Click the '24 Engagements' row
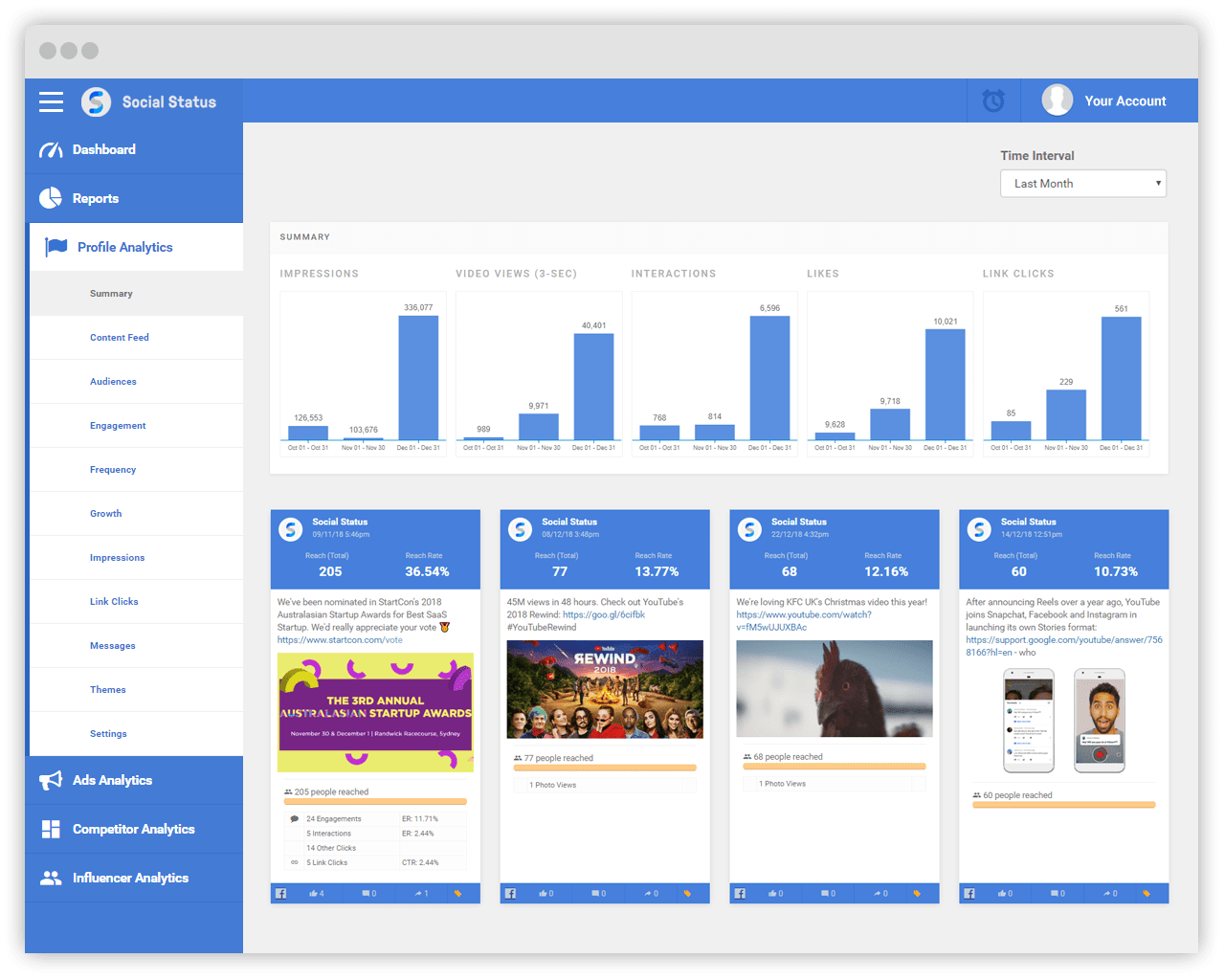1225x980 pixels. (375, 819)
